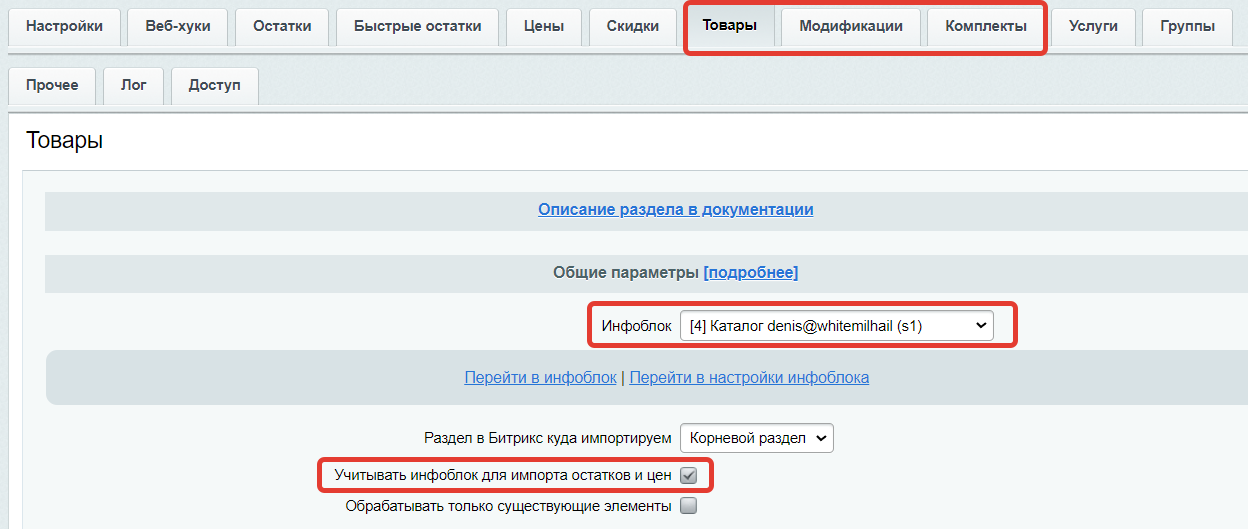This screenshot has width=1248, height=529.
Task: Follow the 'Перейти в инфоблок' link
Action: [540, 377]
